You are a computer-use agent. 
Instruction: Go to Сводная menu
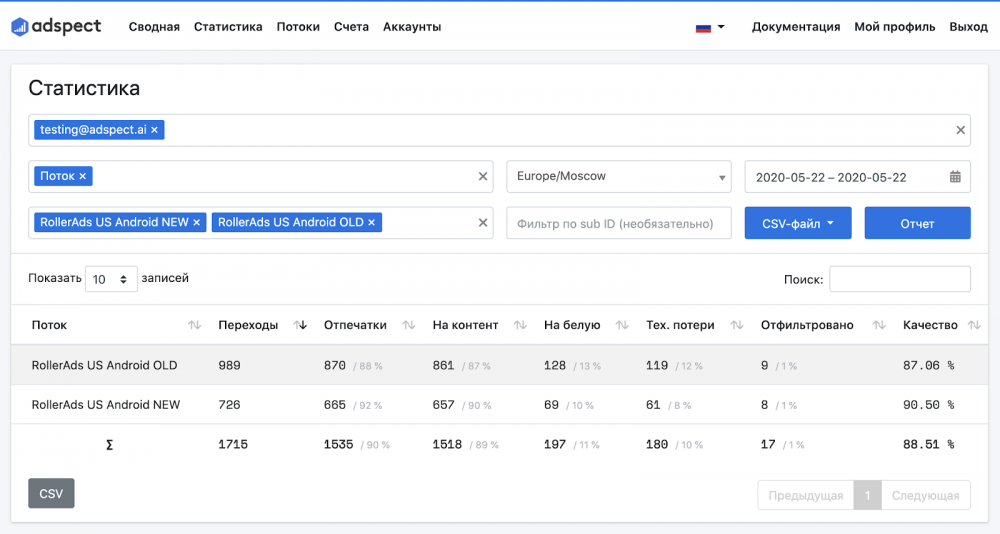[x=154, y=27]
